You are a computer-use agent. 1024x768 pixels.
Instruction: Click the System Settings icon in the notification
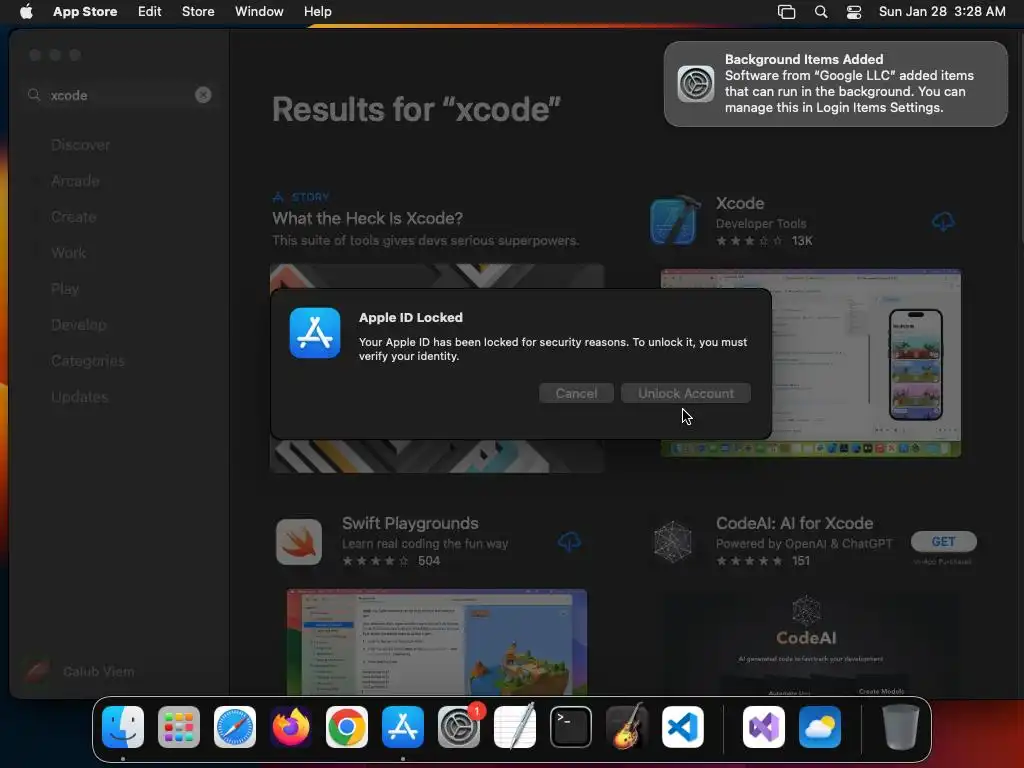point(696,84)
